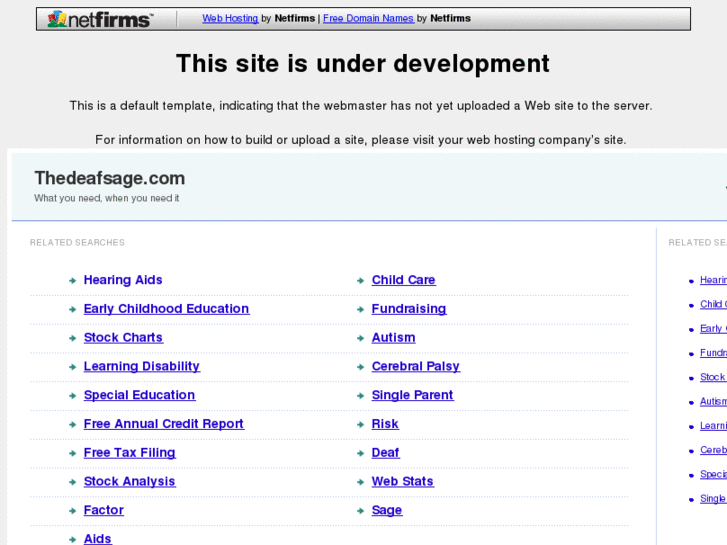
Task: Click the arrow icon beside Fundraising
Action: [360, 309]
